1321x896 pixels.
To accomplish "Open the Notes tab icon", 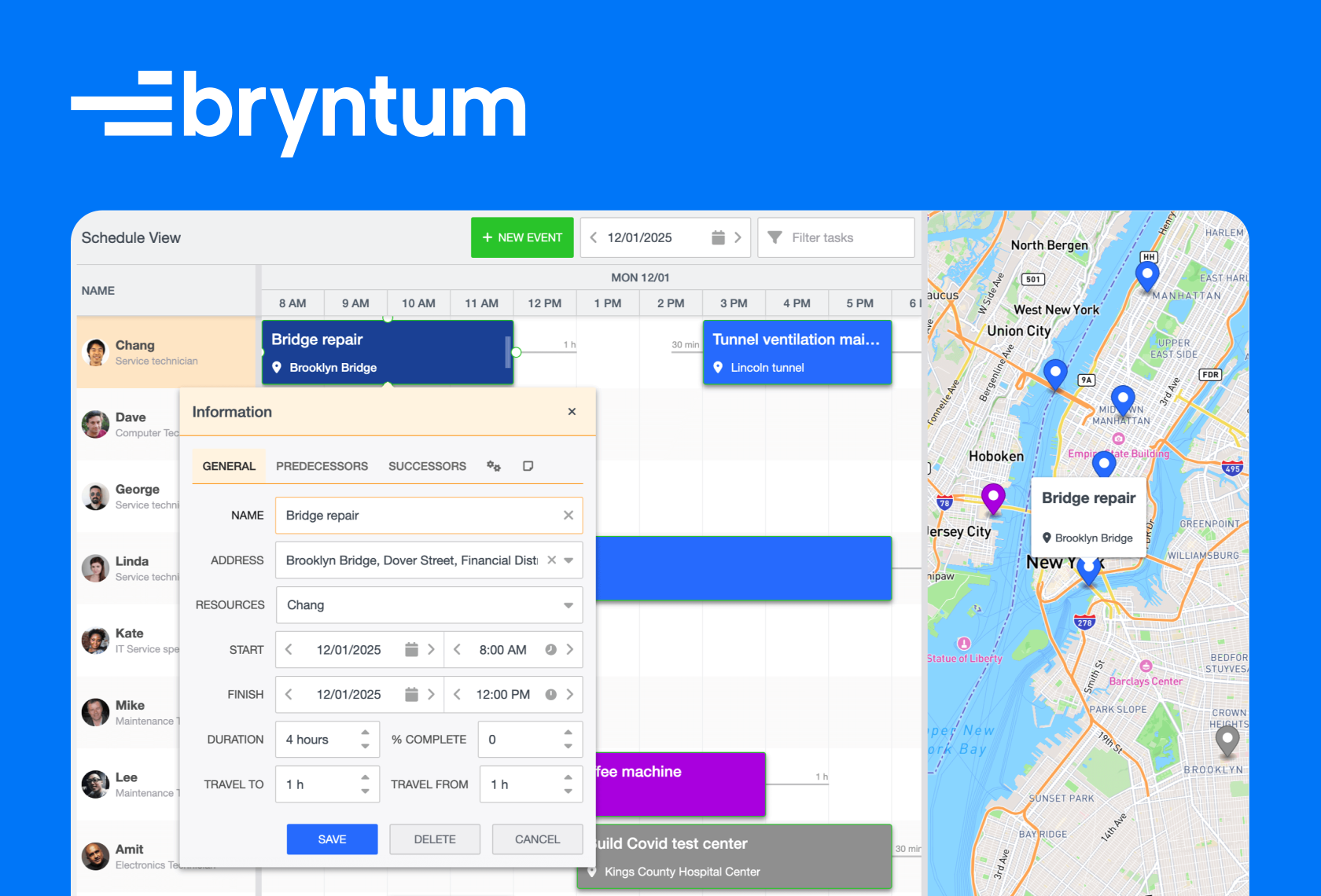I will 528,466.
